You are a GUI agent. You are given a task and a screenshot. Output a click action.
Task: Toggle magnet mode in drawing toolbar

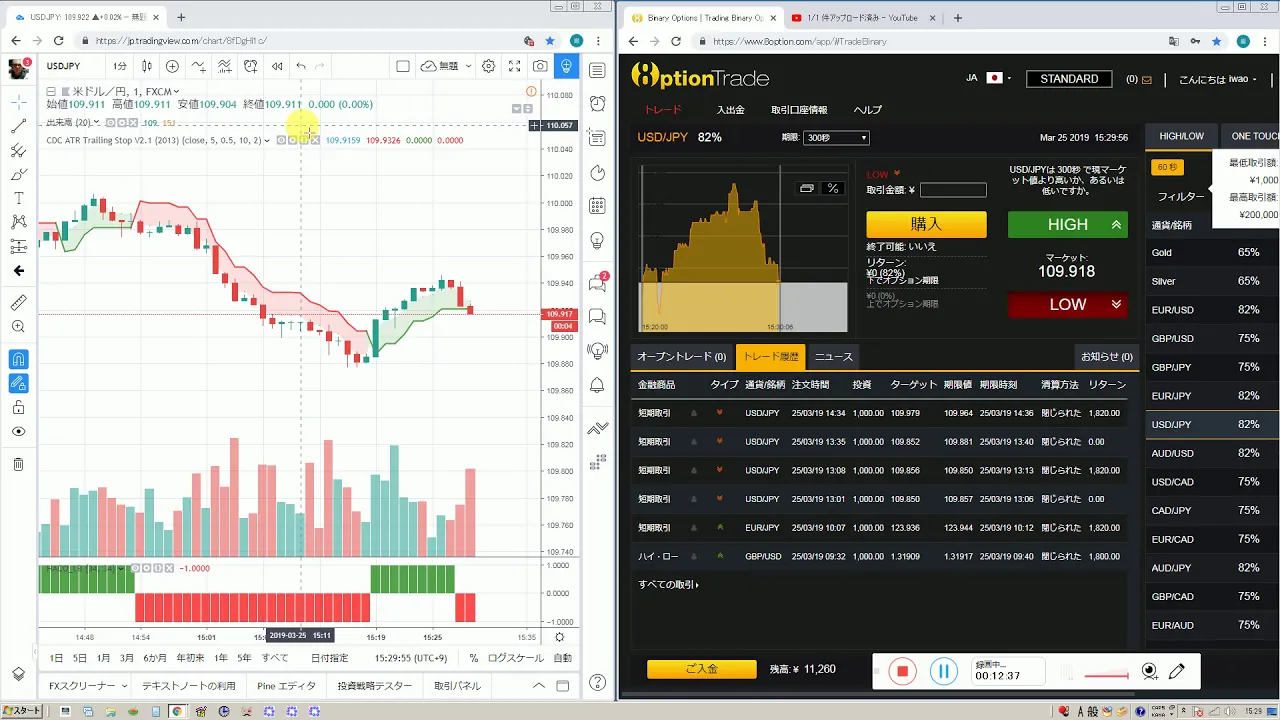(18, 359)
